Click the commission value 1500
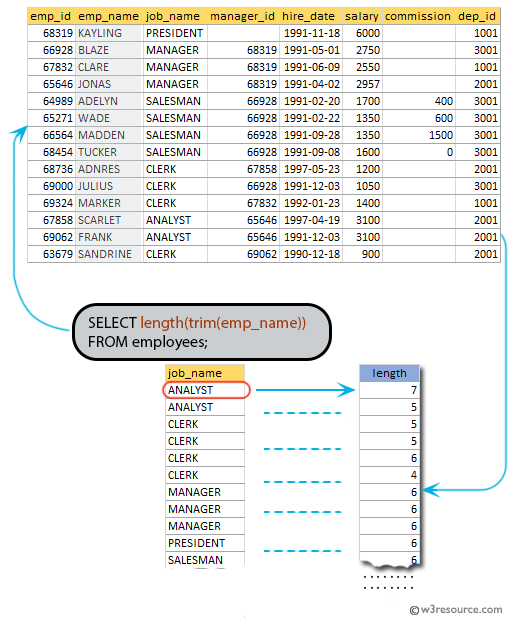 pyautogui.click(x=418, y=135)
